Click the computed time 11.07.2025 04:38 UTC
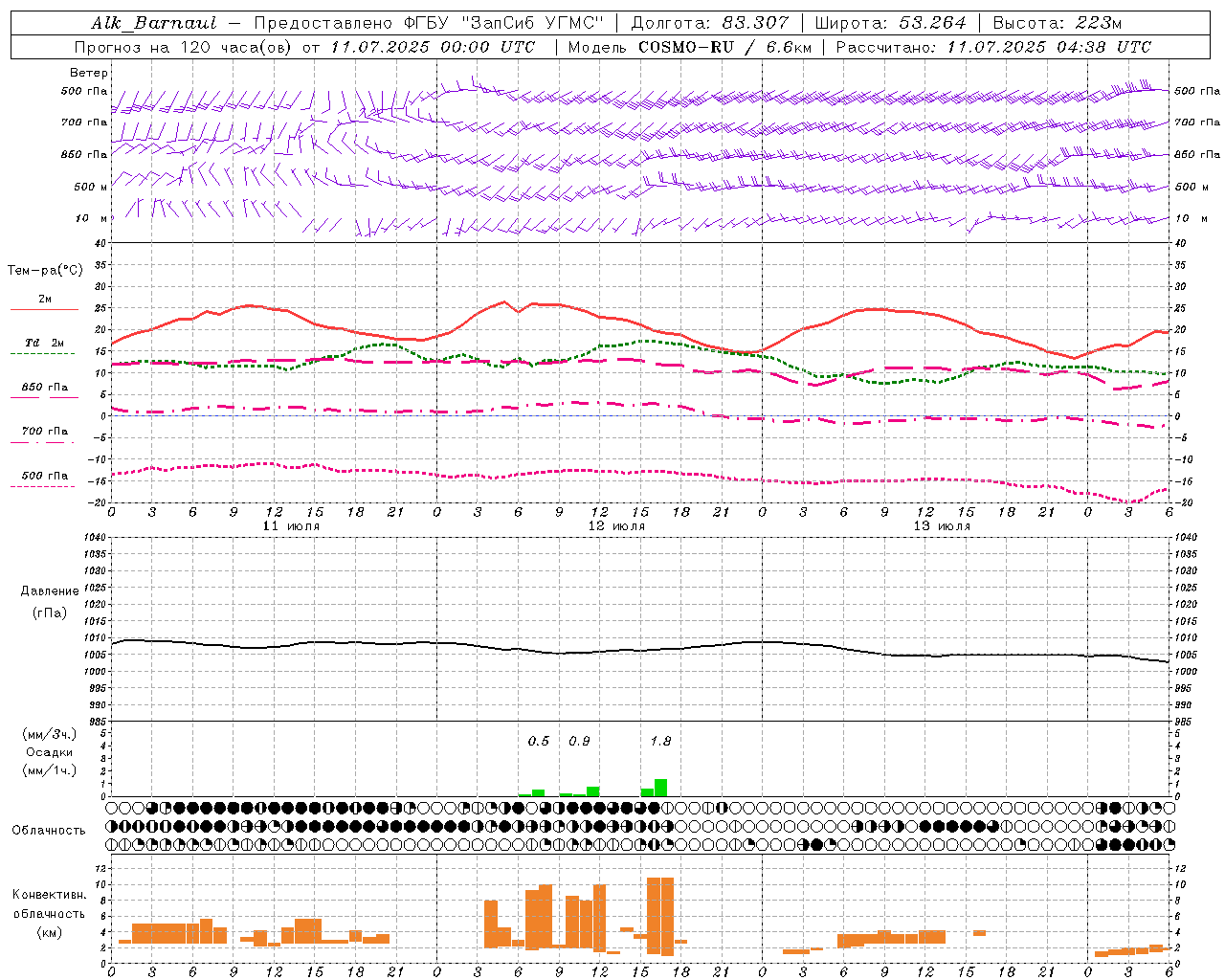Screen dimensions: 1225x980 click(x=1049, y=47)
